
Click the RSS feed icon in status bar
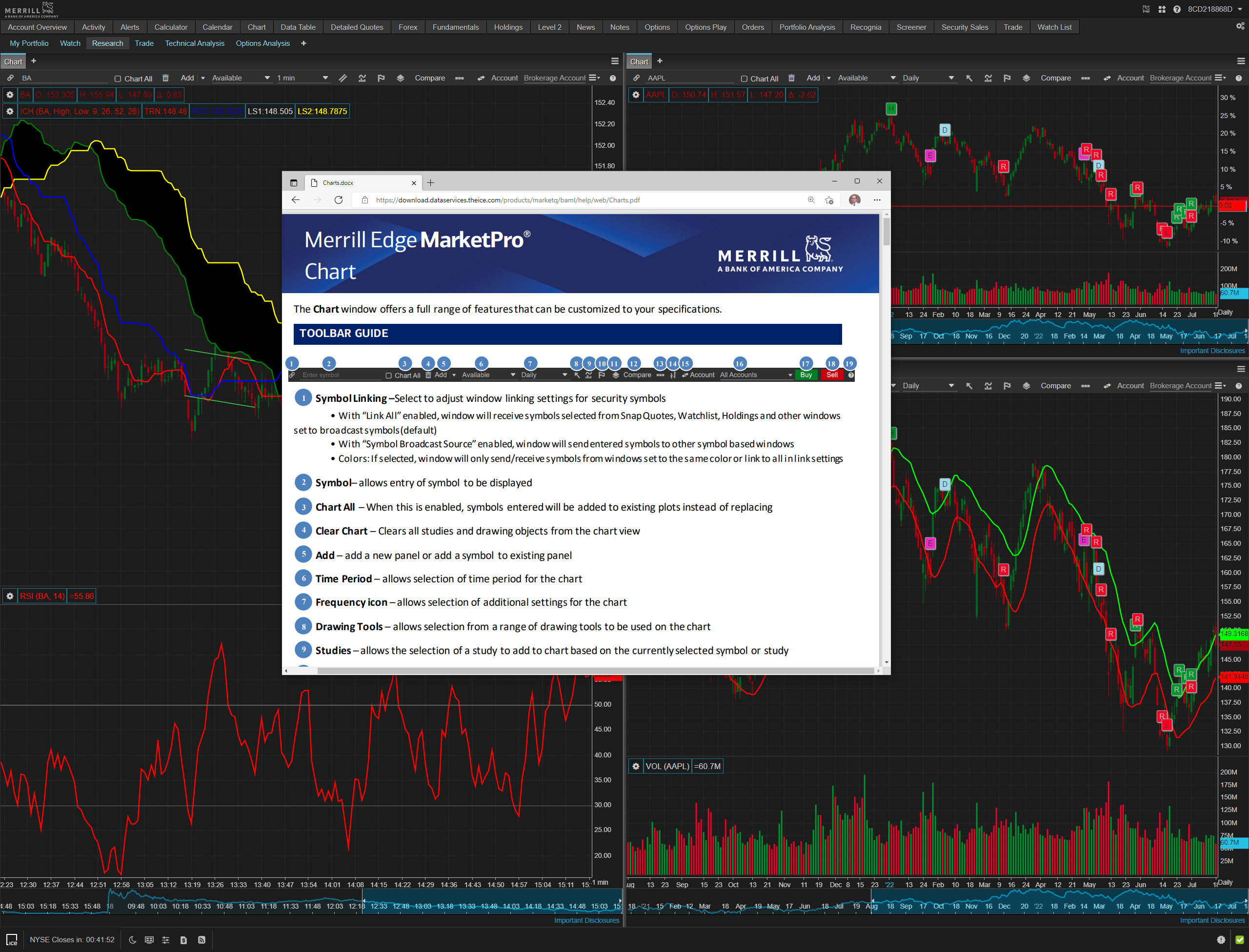point(201,939)
